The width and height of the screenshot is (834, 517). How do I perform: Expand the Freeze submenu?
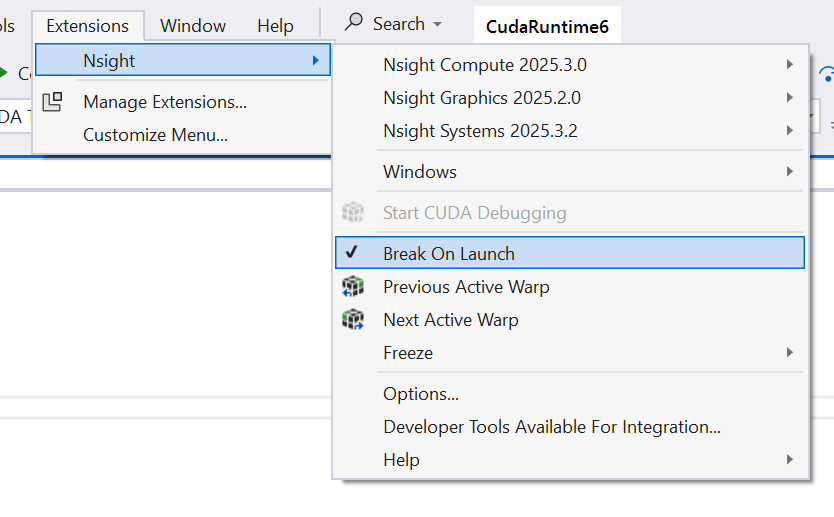[569, 353]
